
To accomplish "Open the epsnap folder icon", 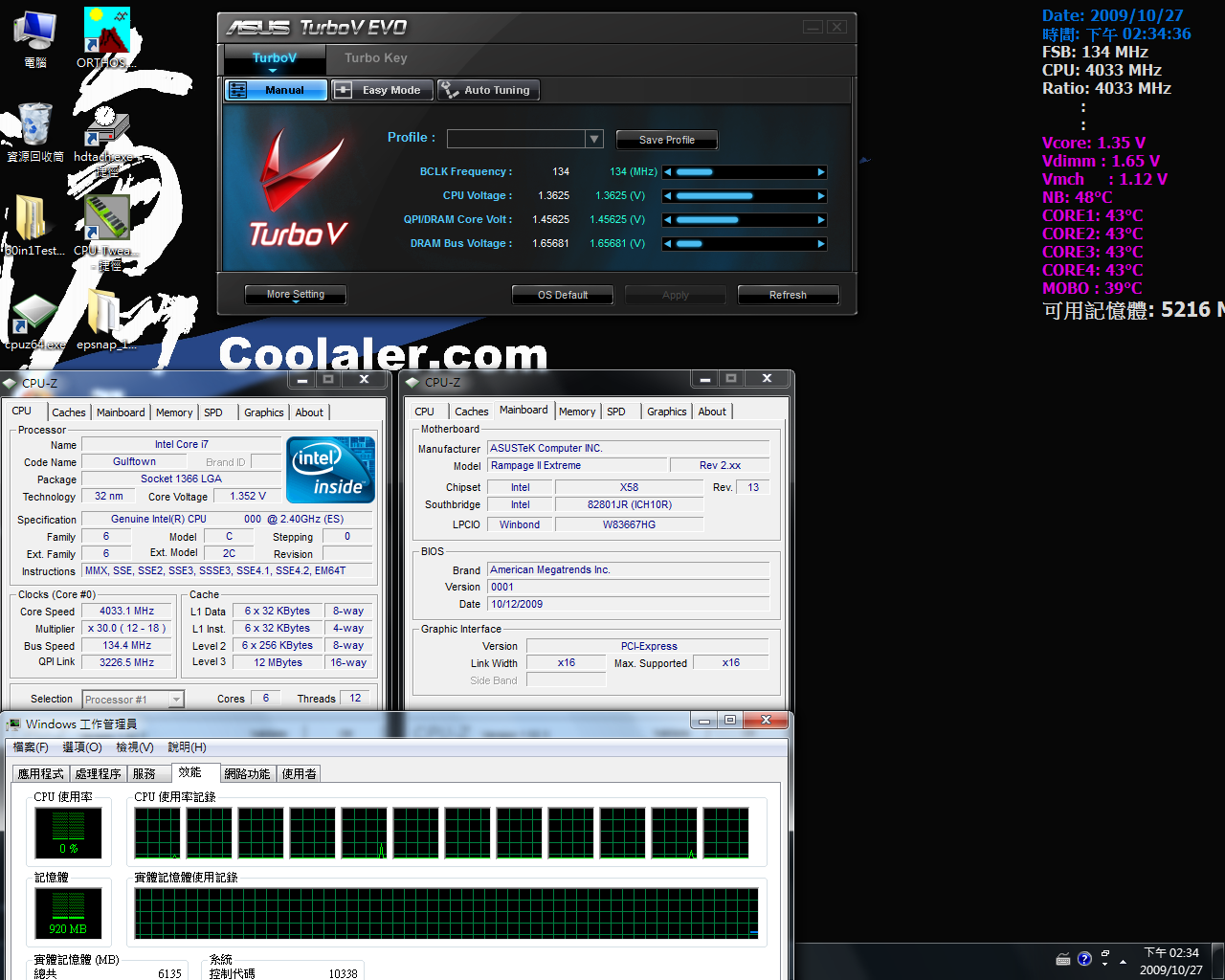I will [x=106, y=322].
